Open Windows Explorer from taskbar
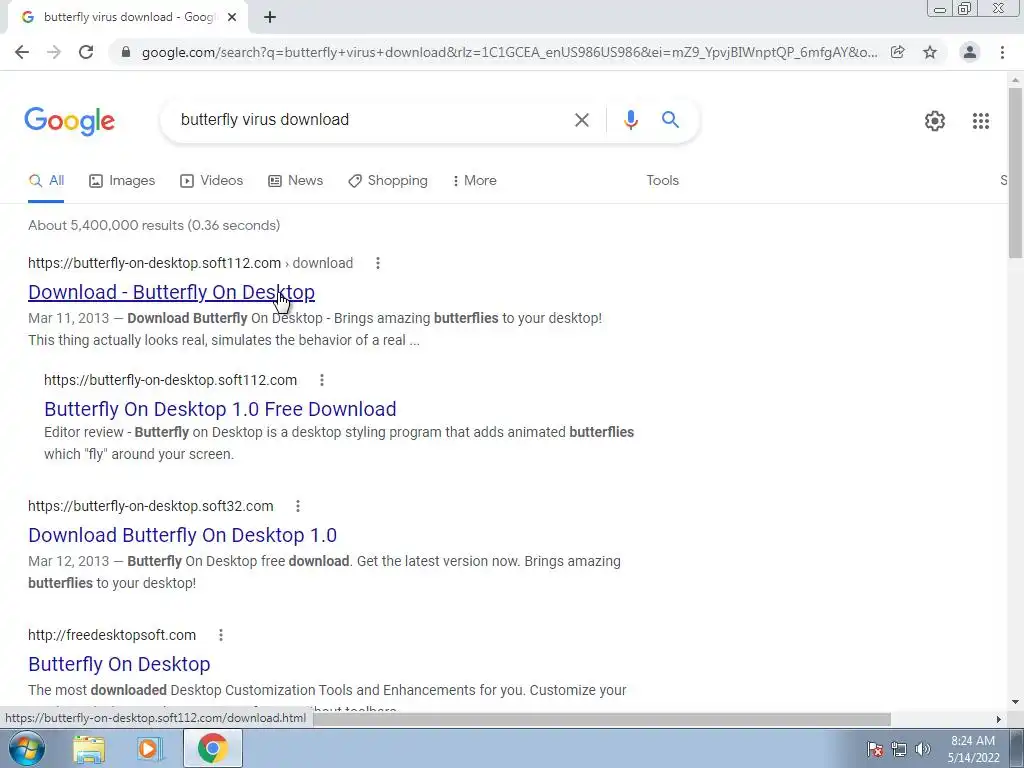Image resolution: width=1024 pixels, height=768 pixels. (89, 749)
